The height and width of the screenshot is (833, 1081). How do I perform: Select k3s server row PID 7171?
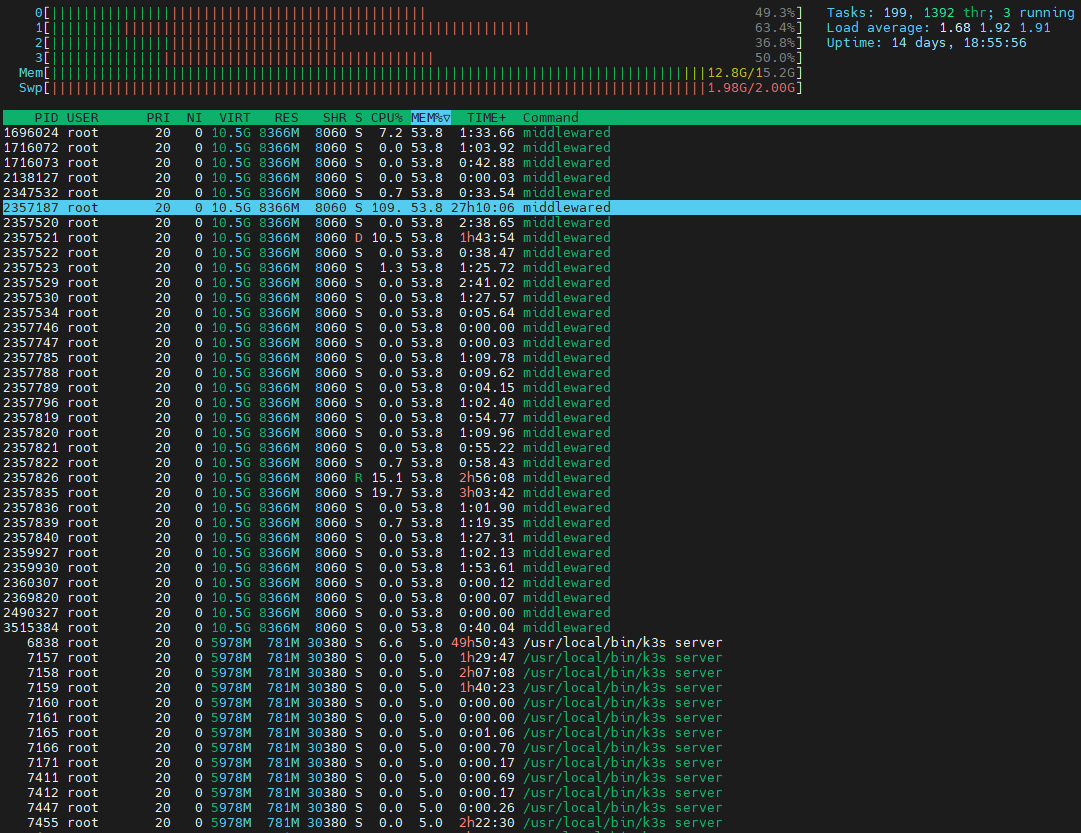tap(540, 763)
